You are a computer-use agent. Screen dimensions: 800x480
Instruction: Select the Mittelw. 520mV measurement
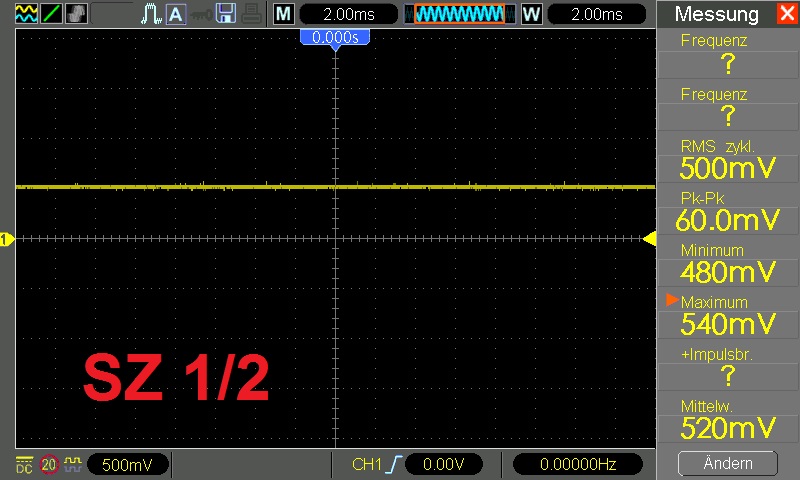pyautogui.click(x=728, y=420)
